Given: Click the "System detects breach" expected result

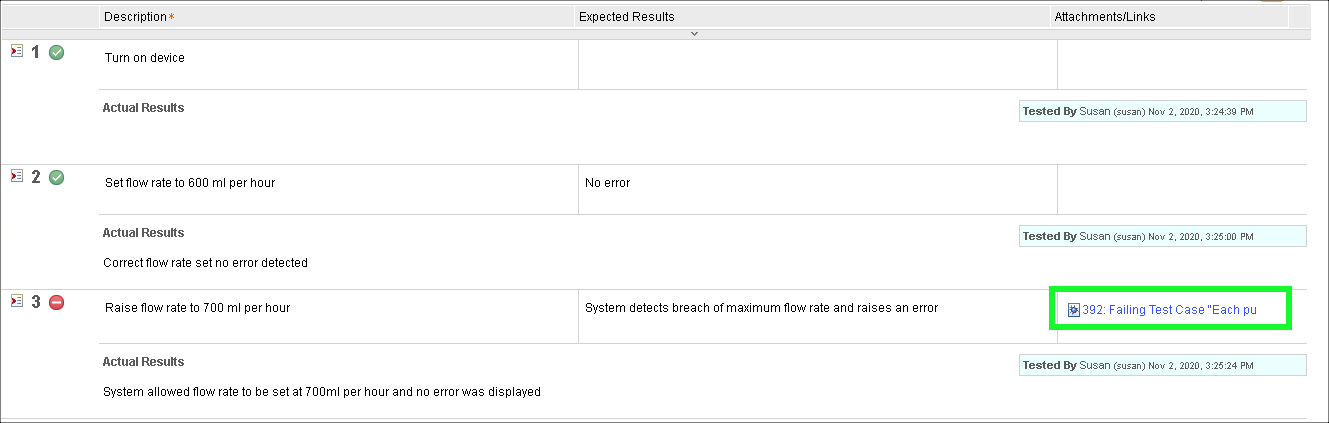Looking at the screenshot, I should [761, 308].
